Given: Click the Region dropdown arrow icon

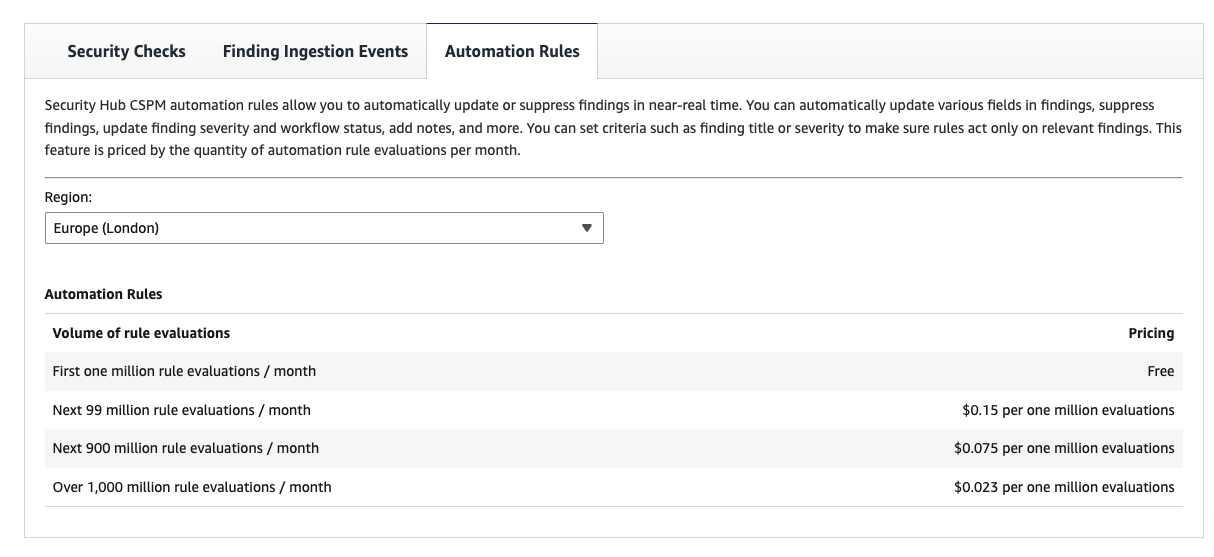Looking at the screenshot, I should coord(587,228).
